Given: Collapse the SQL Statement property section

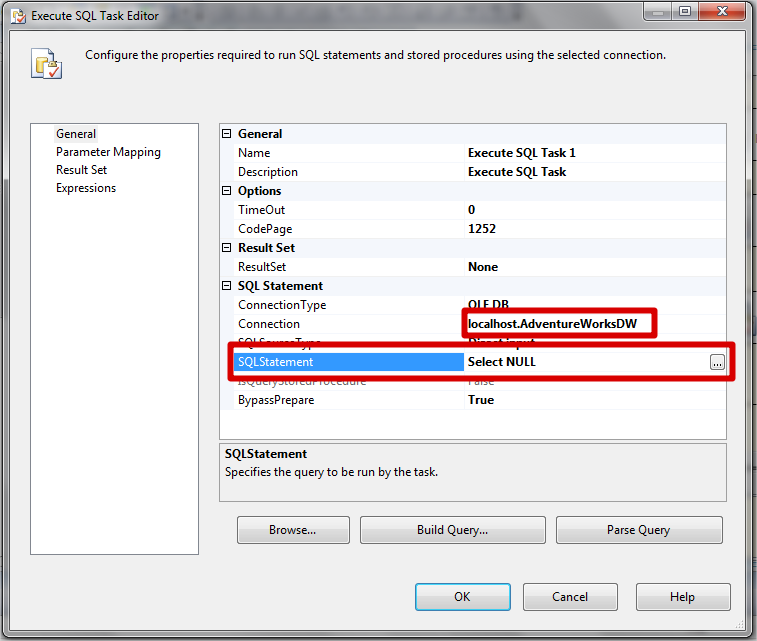Looking at the screenshot, I should (226, 286).
